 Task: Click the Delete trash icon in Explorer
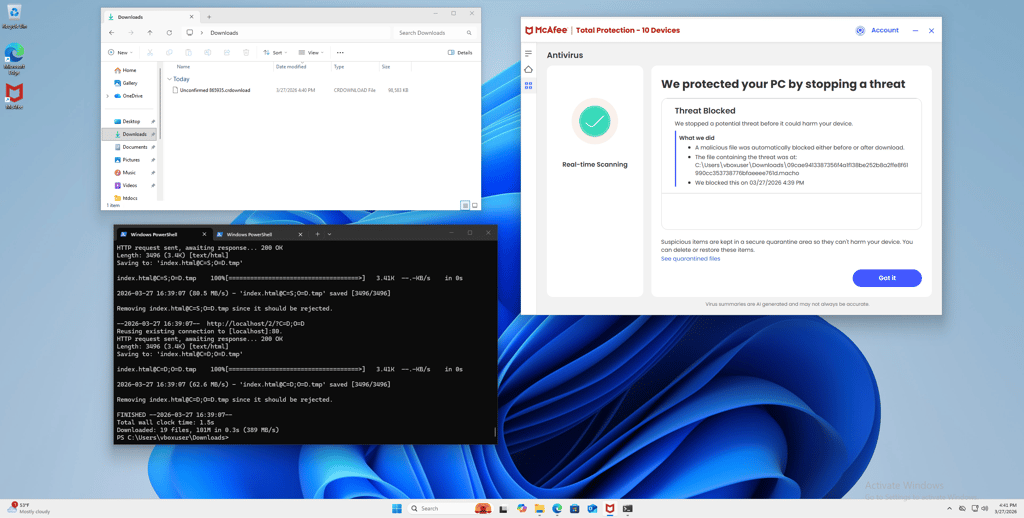point(246,52)
